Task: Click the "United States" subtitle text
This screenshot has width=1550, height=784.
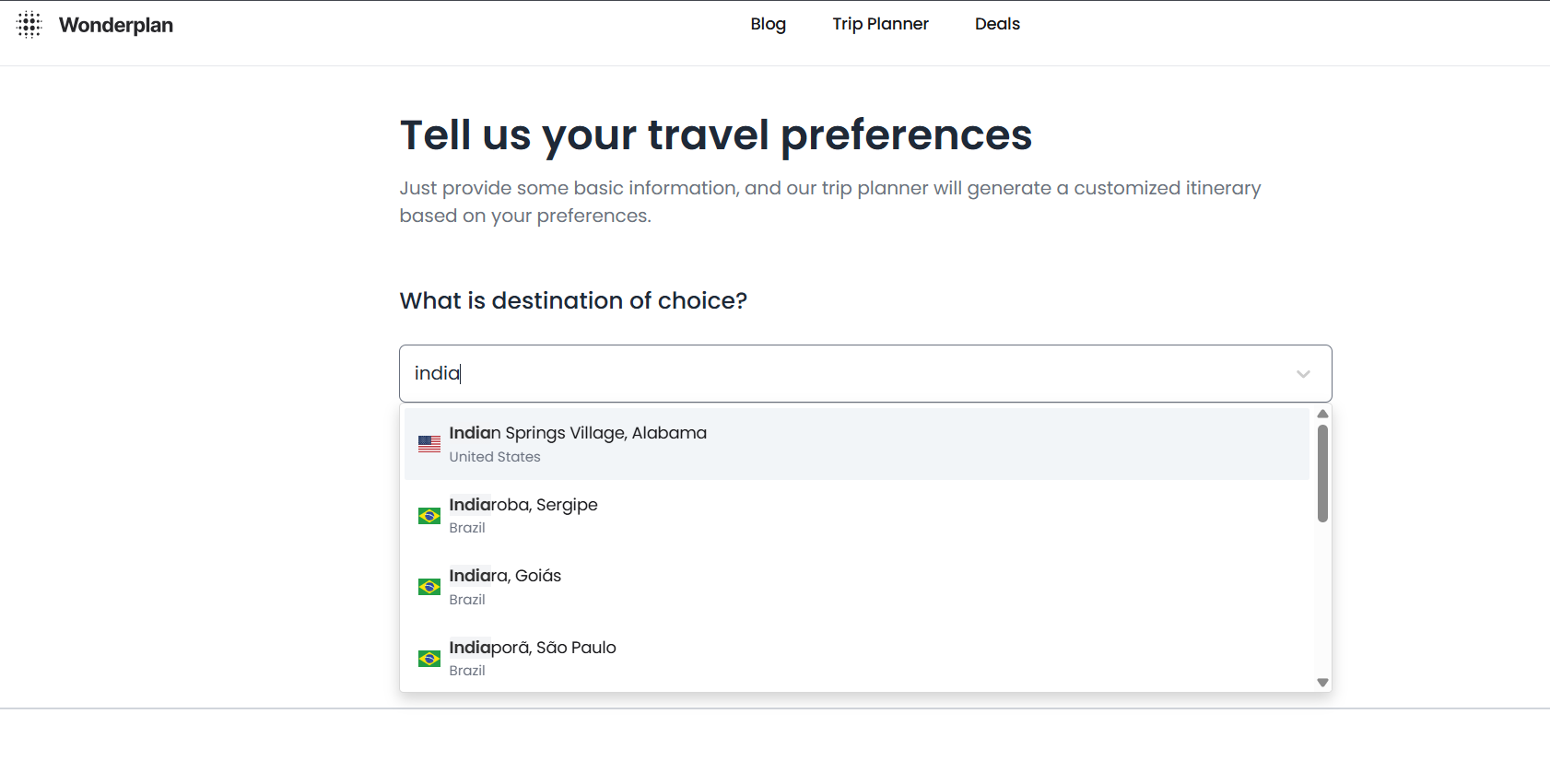Action: (495, 457)
